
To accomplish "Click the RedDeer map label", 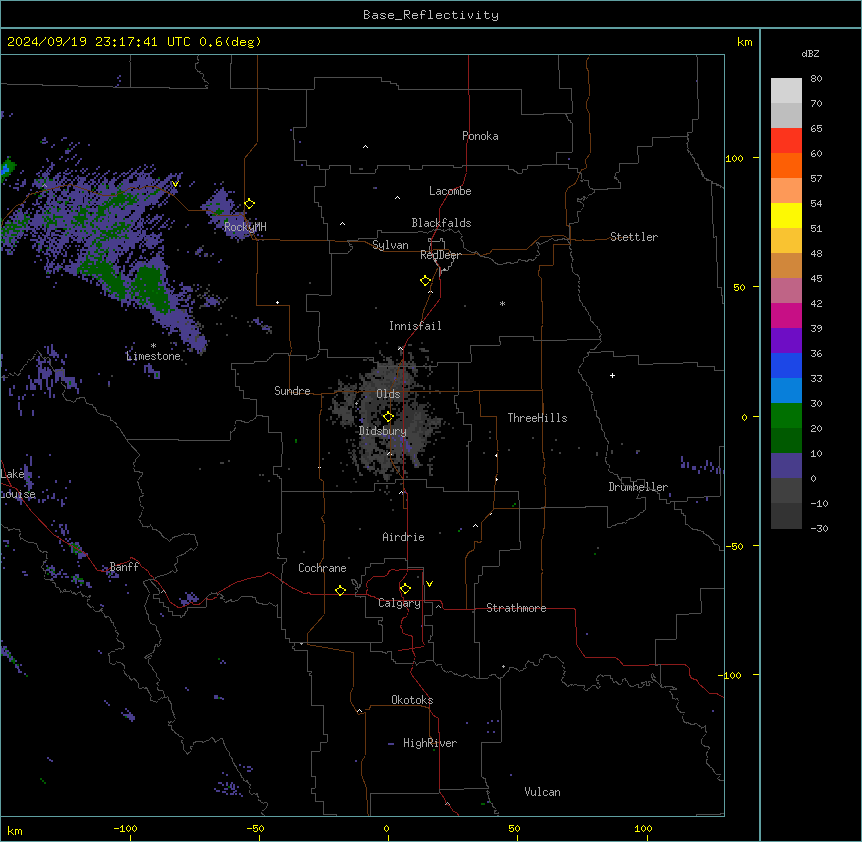I will 440,255.
